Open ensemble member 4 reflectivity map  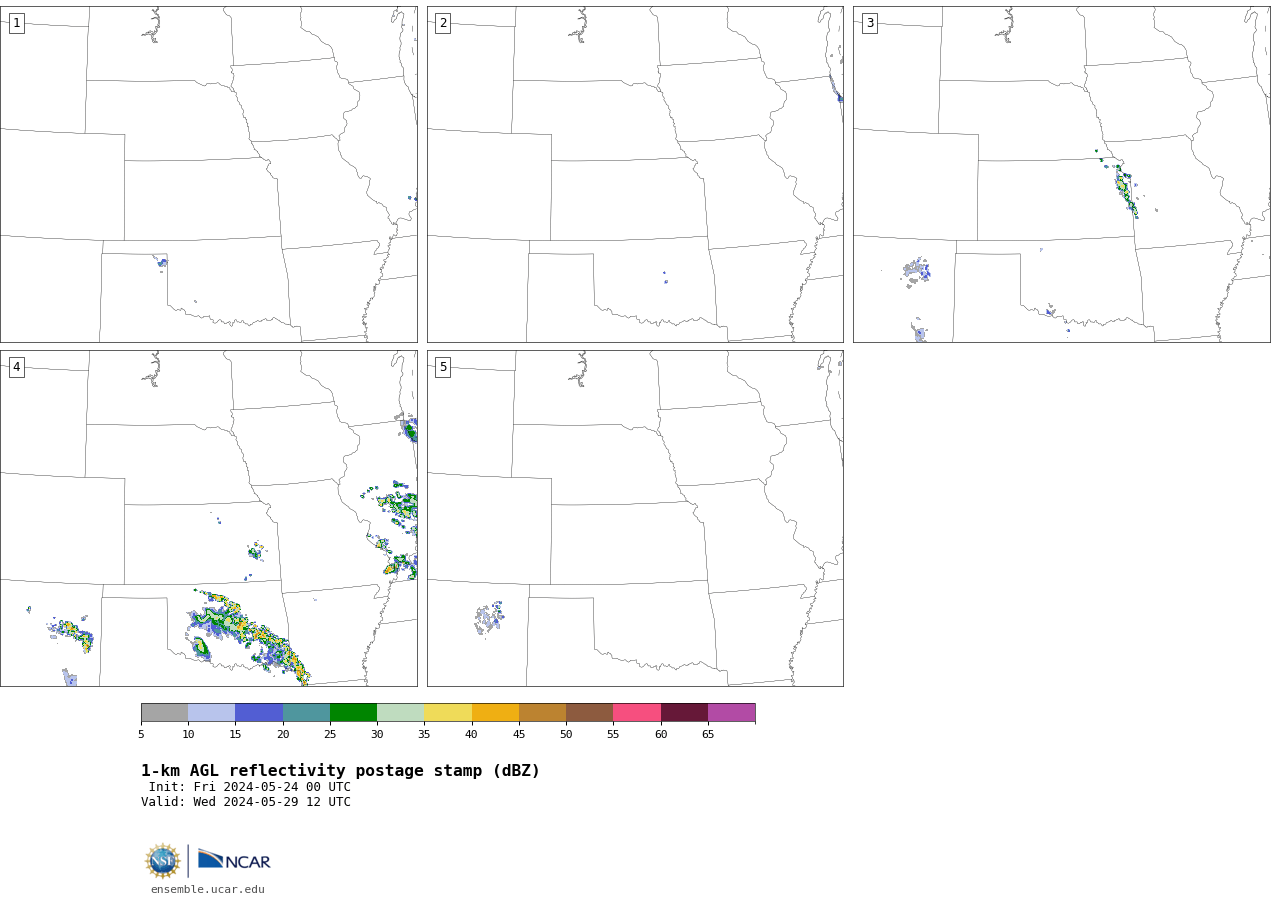click(209, 518)
